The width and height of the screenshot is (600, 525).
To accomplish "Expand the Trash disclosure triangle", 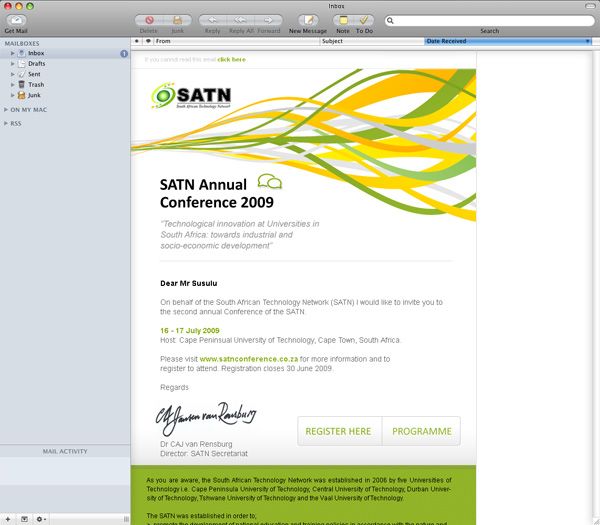I will (x=13, y=85).
